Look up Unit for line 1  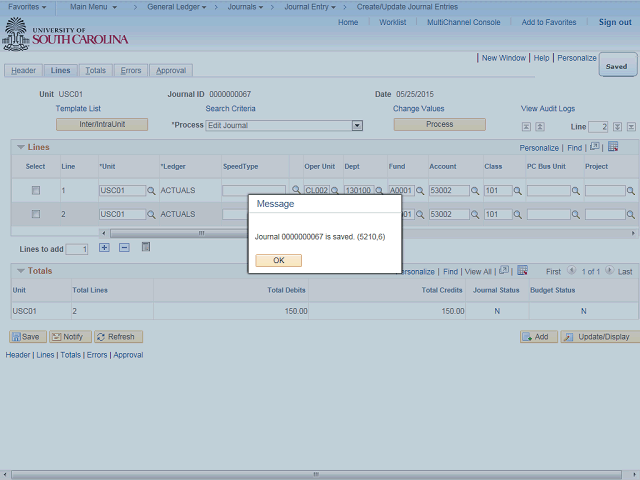(x=151, y=191)
